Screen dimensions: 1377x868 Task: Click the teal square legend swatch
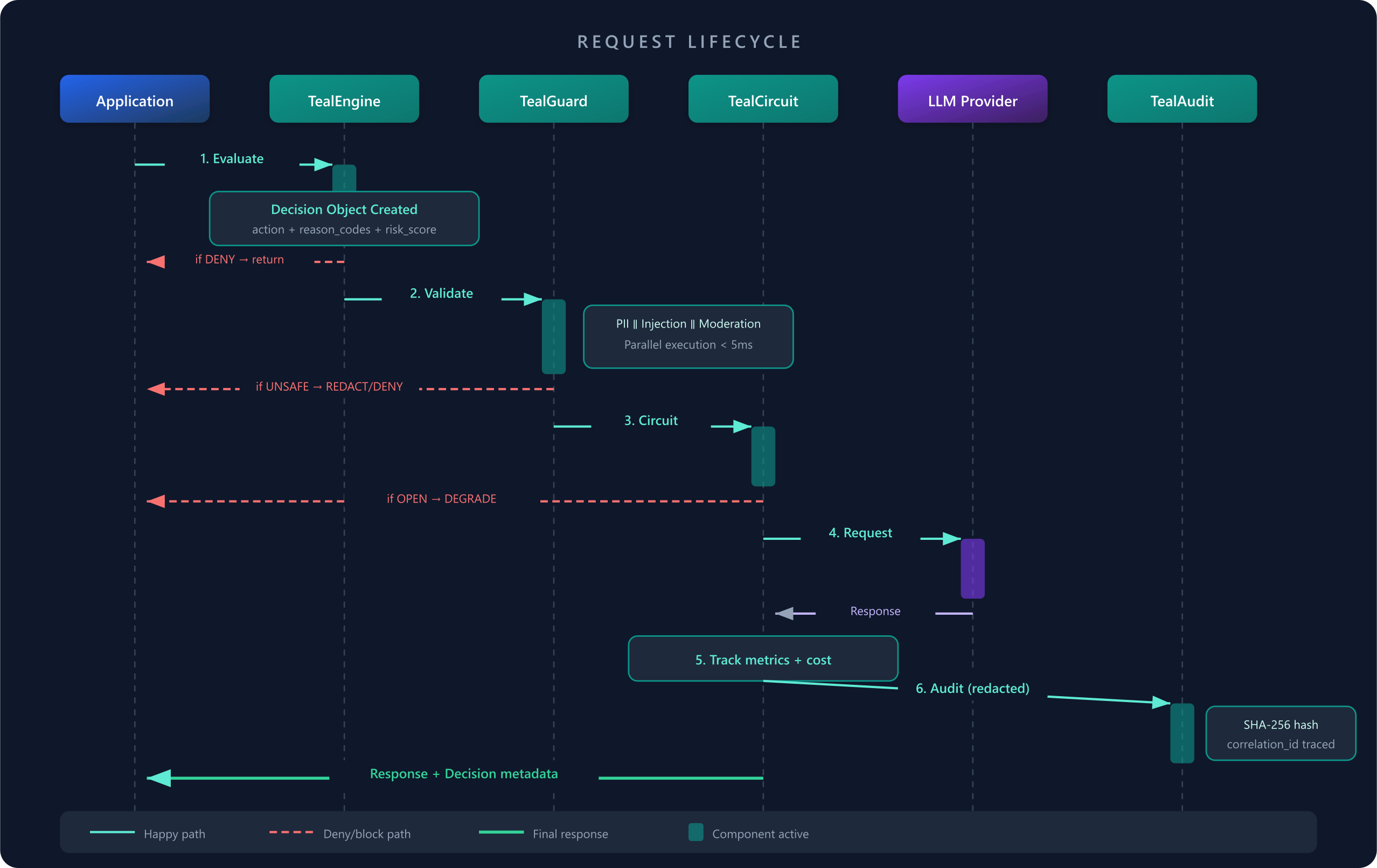[x=696, y=832]
